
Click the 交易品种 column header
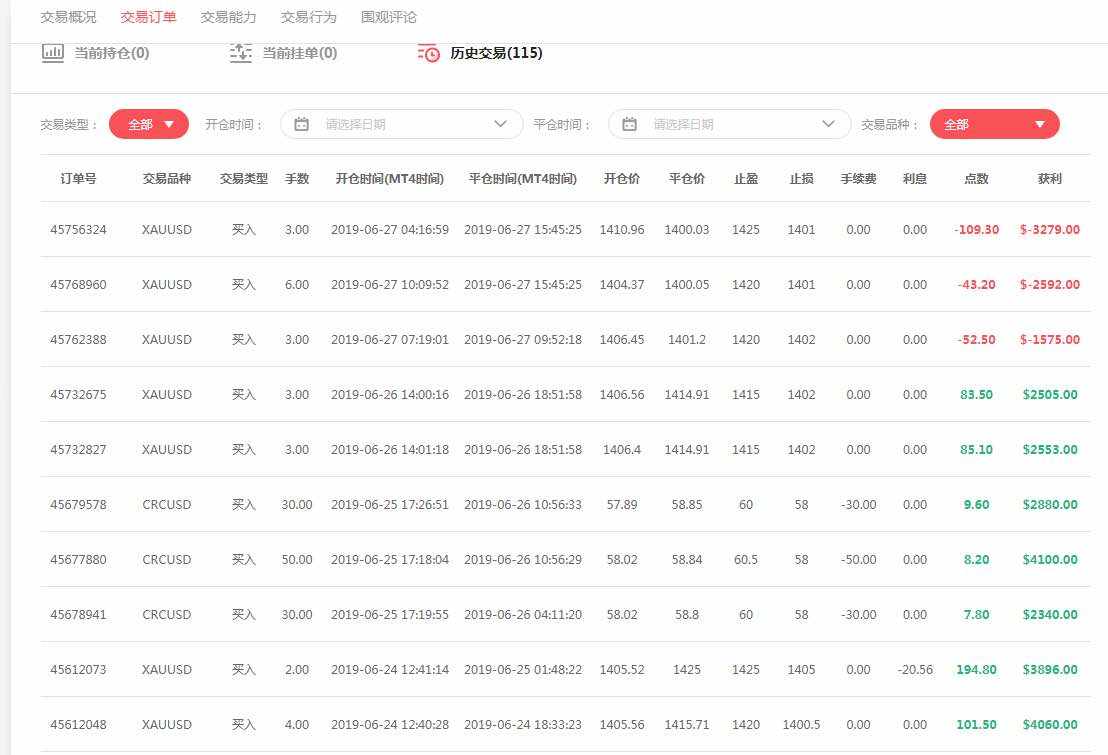(167, 179)
